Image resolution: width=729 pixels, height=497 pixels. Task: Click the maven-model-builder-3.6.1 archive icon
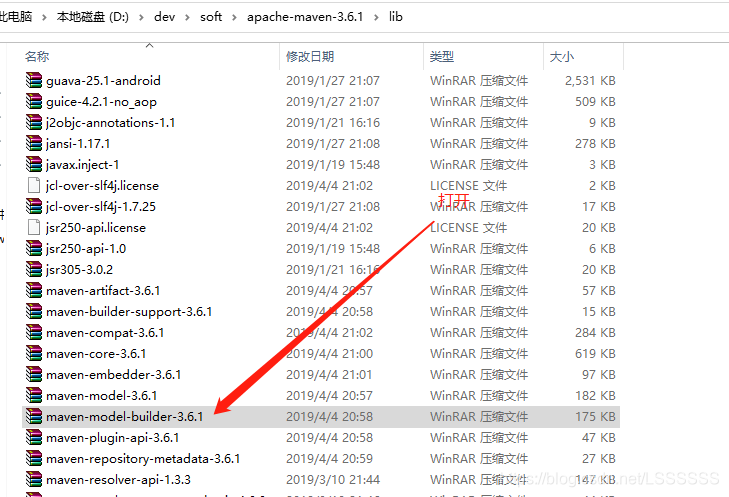pyautogui.click(x=34, y=417)
